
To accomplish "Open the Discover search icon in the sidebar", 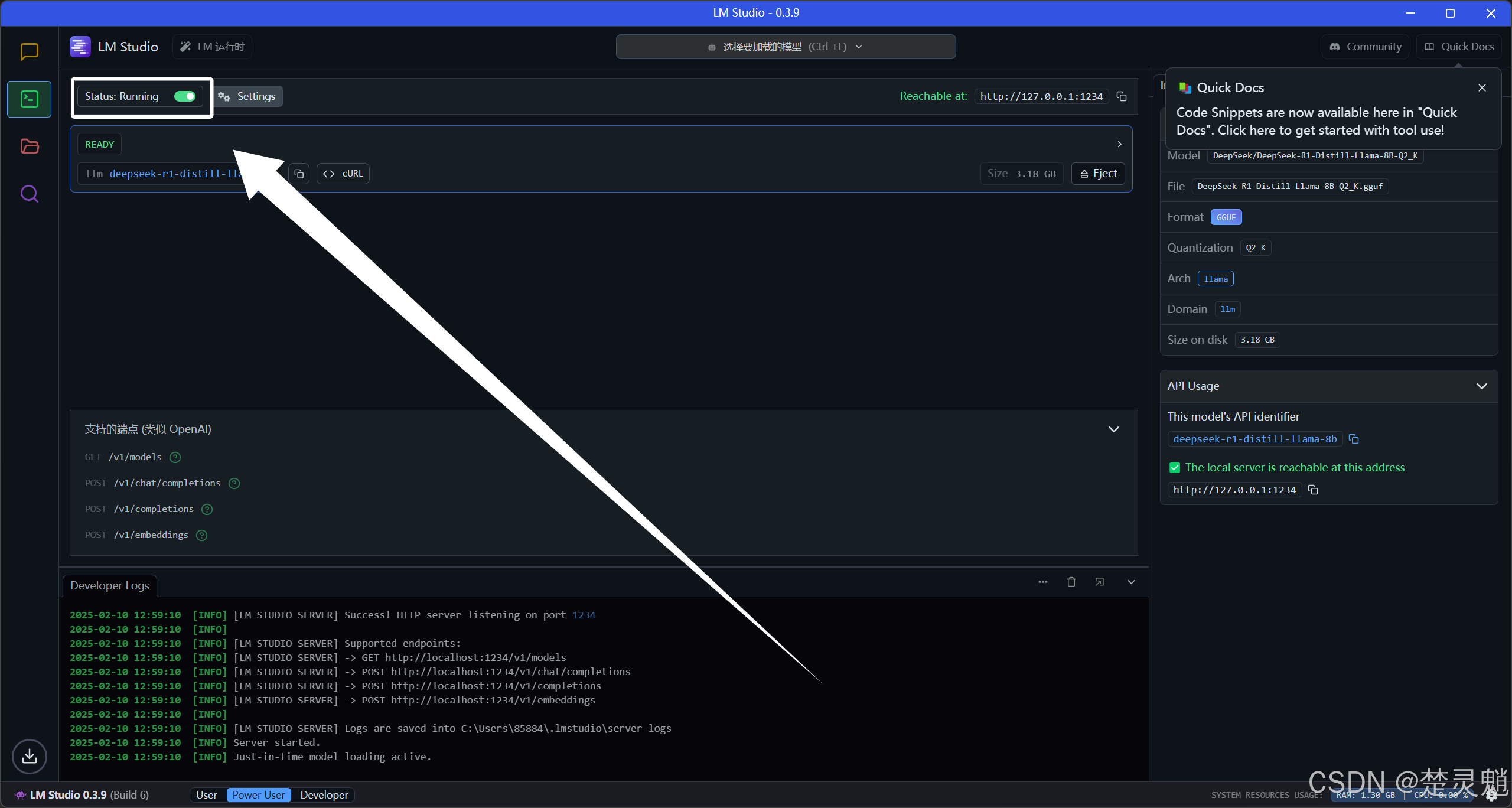I will point(29,194).
